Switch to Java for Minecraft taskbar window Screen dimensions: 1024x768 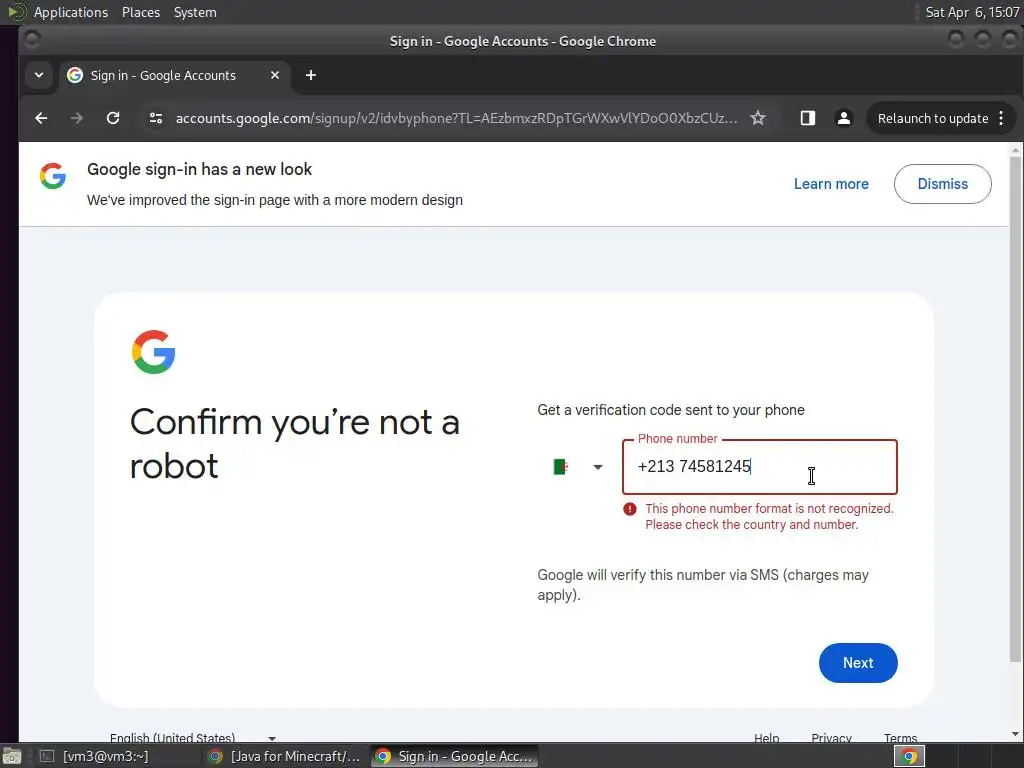(285, 756)
